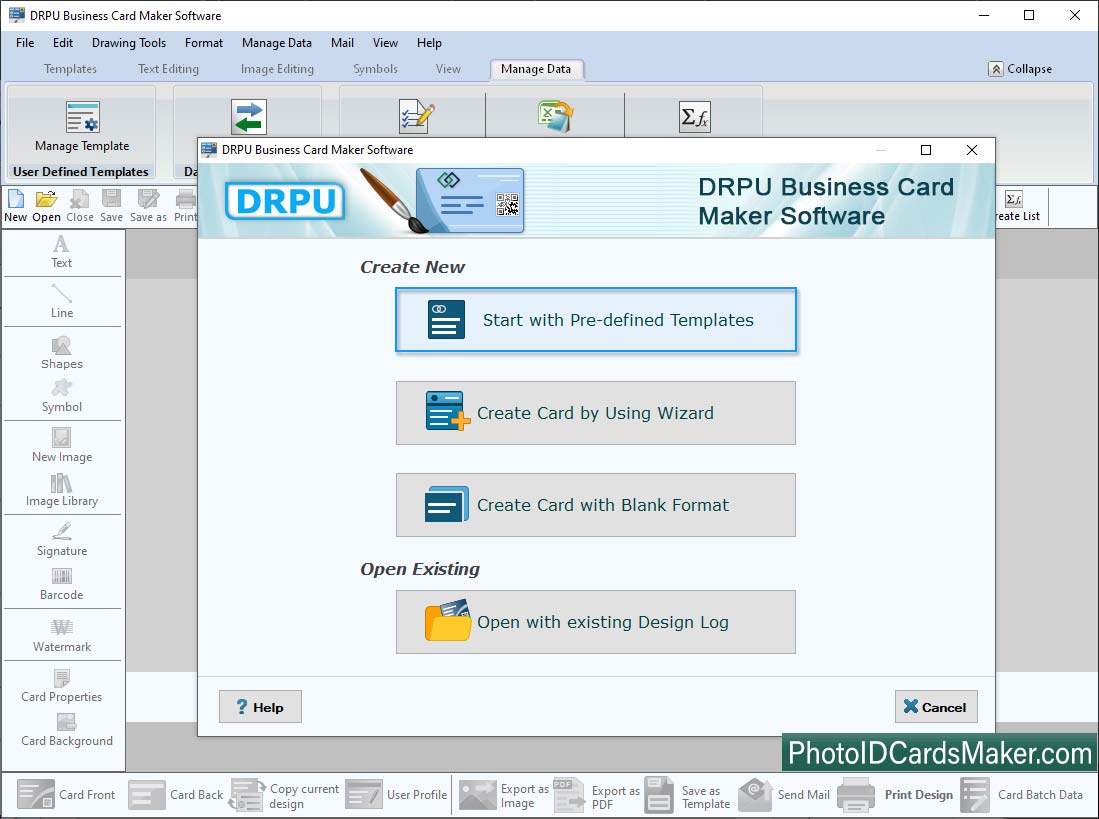The image size is (1099, 819).
Task: Switch to the Symbols ribbon tab
Action: click(x=375, y=69)
